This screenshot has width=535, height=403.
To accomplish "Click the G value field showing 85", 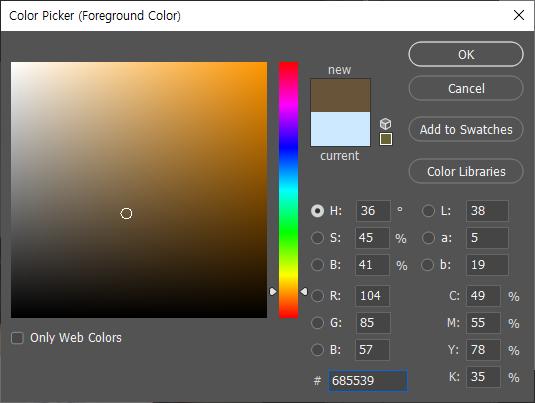I will coord(373,323).
